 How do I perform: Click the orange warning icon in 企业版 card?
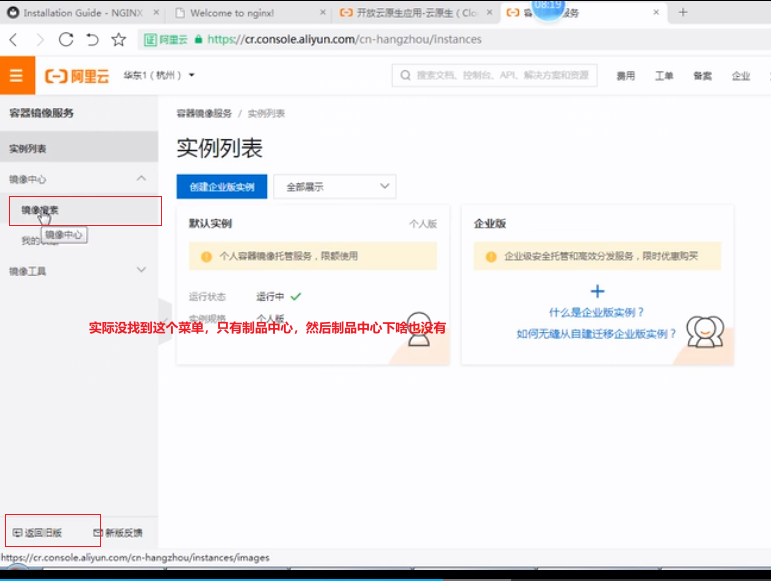coord(491,256)
